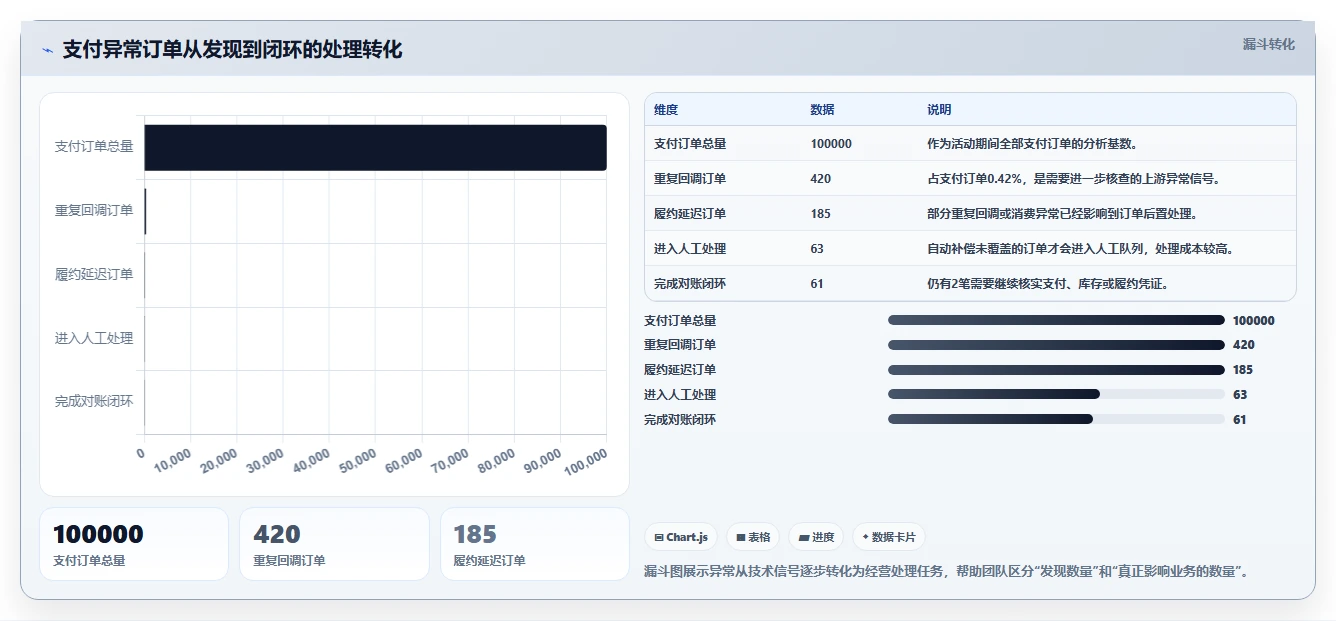Click the table value 185
Screen dimensions: 1336x621
click(x=820, y=214)
